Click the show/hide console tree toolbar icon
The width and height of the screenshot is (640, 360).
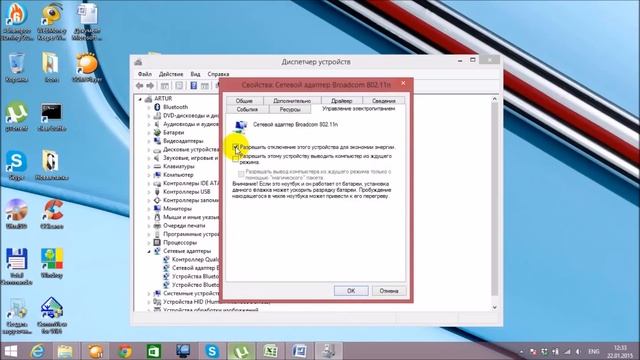tap(164, 86)
